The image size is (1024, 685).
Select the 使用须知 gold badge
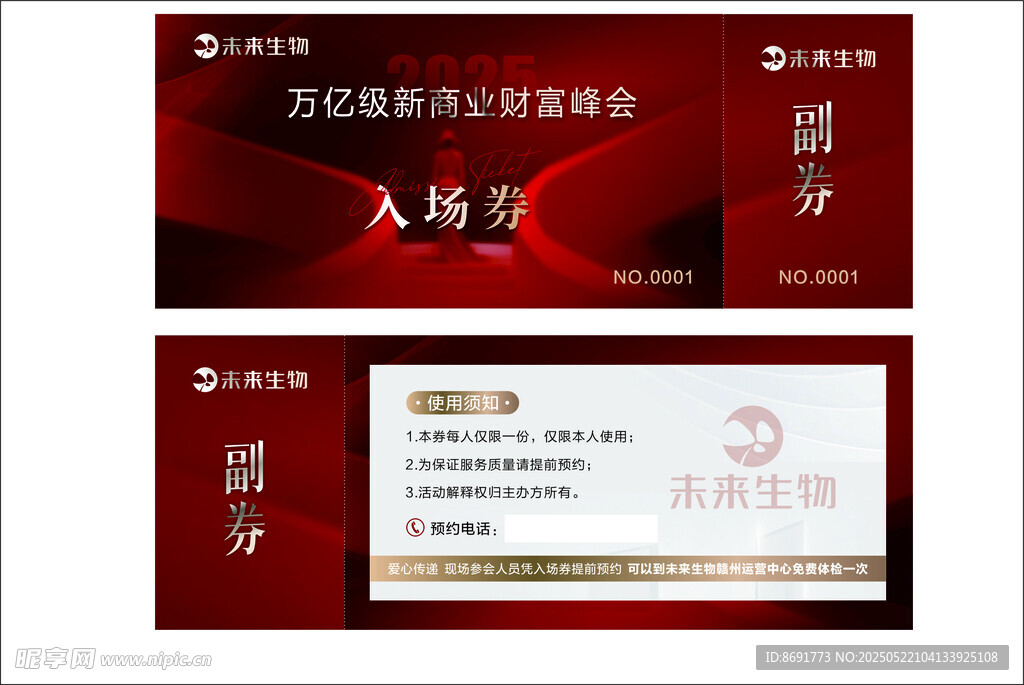(x=462, y=403)
